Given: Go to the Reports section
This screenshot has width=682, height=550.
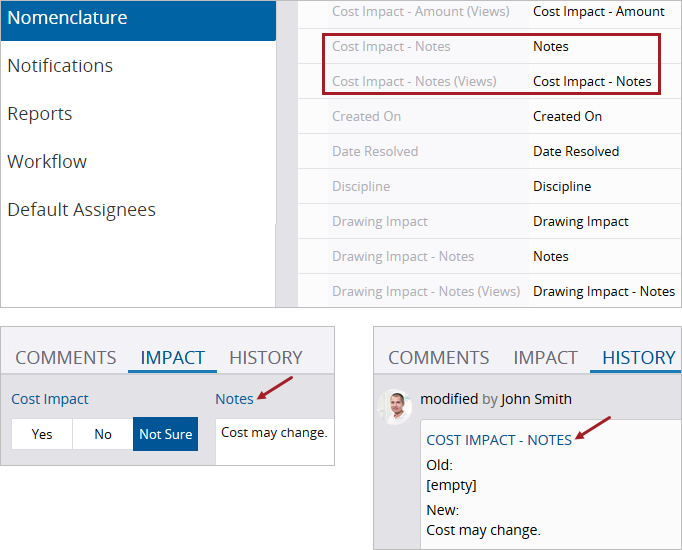Looking at the screenshot, I should pos(40,114).
